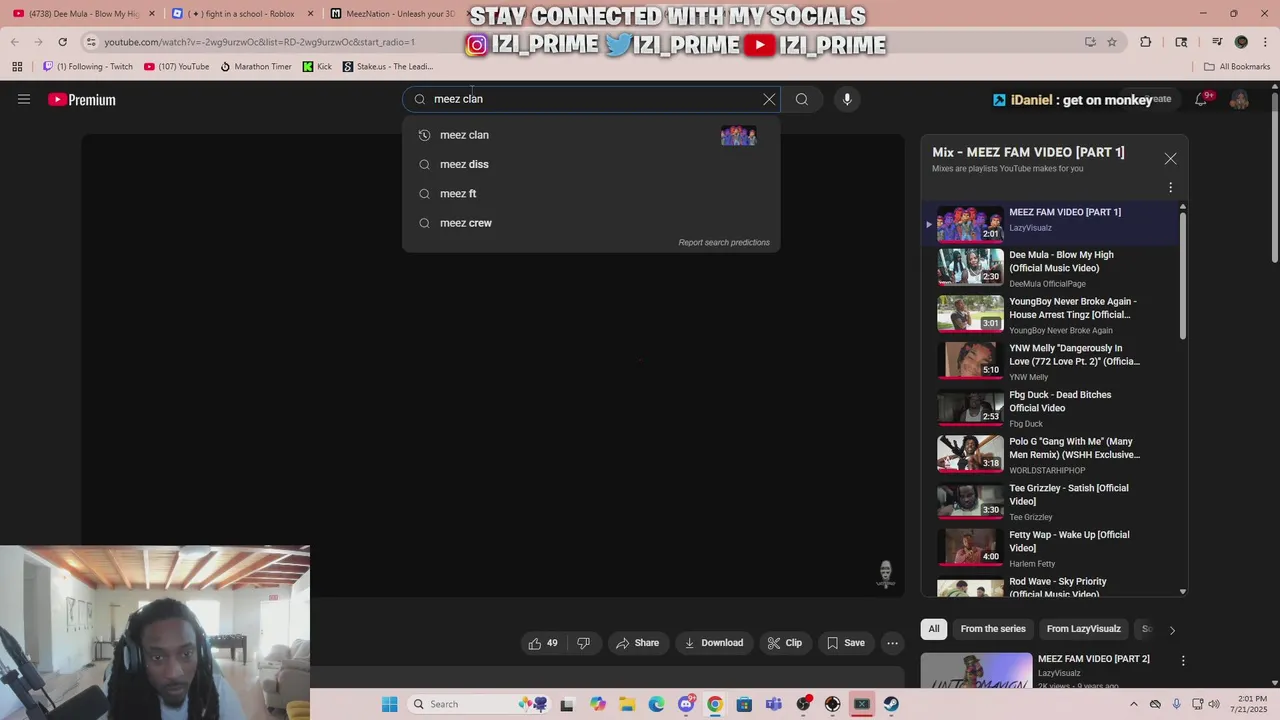Open Steam from the taskbar
The height and width of the screenshot is (720, 1280).
coord(891,704)
